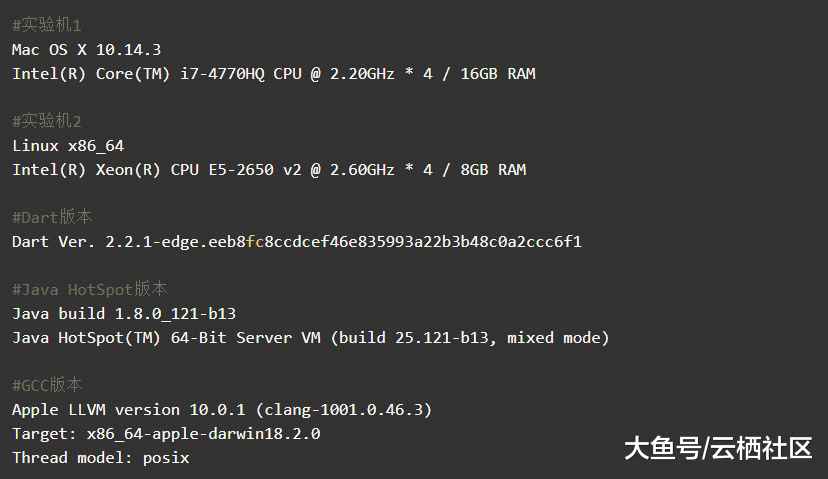Click the Mac OS X 10.14.3 line
The image size is (828, 479).
(x=87, y=49)
